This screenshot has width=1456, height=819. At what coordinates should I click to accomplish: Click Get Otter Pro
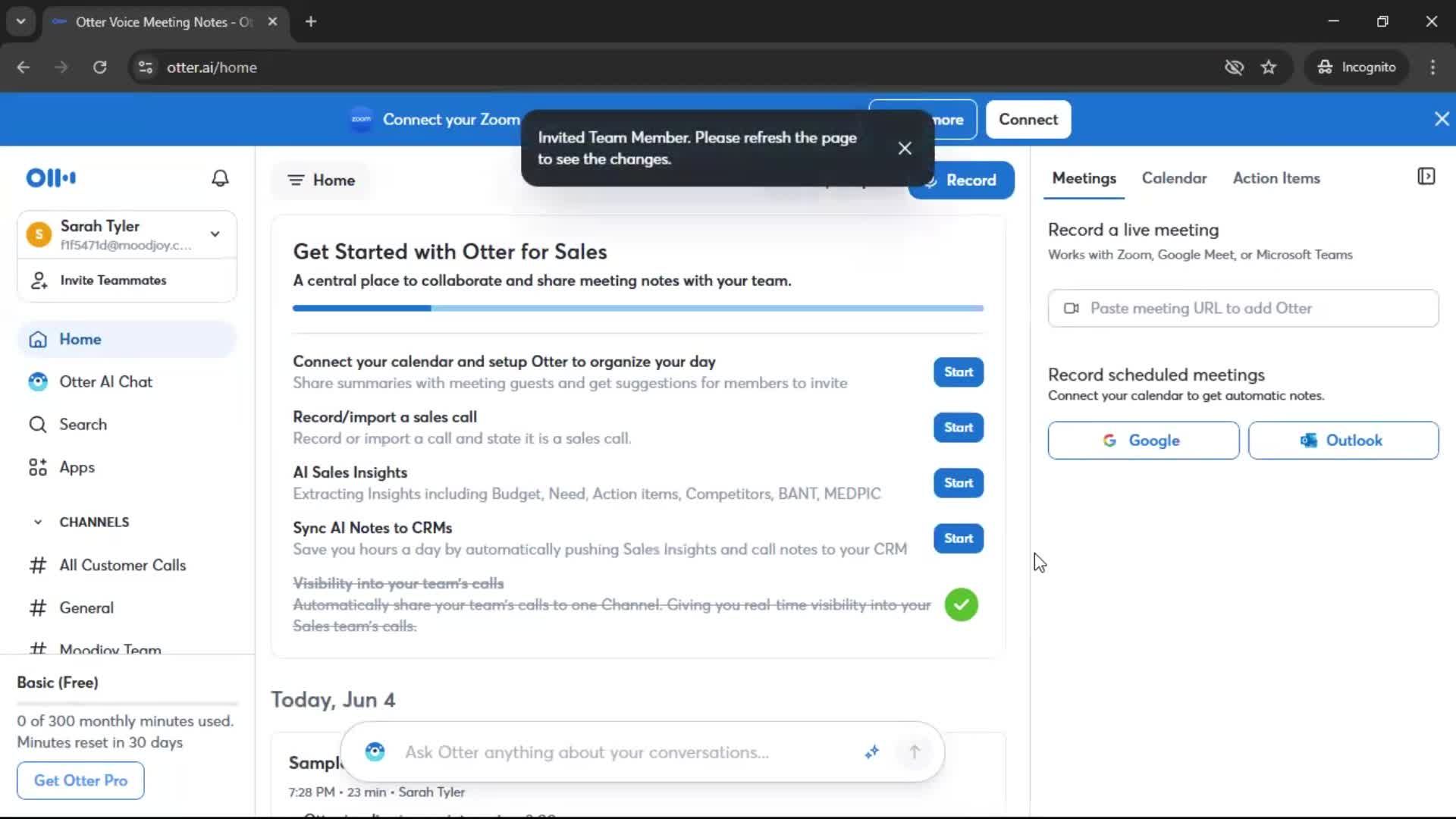coord(80,780)
